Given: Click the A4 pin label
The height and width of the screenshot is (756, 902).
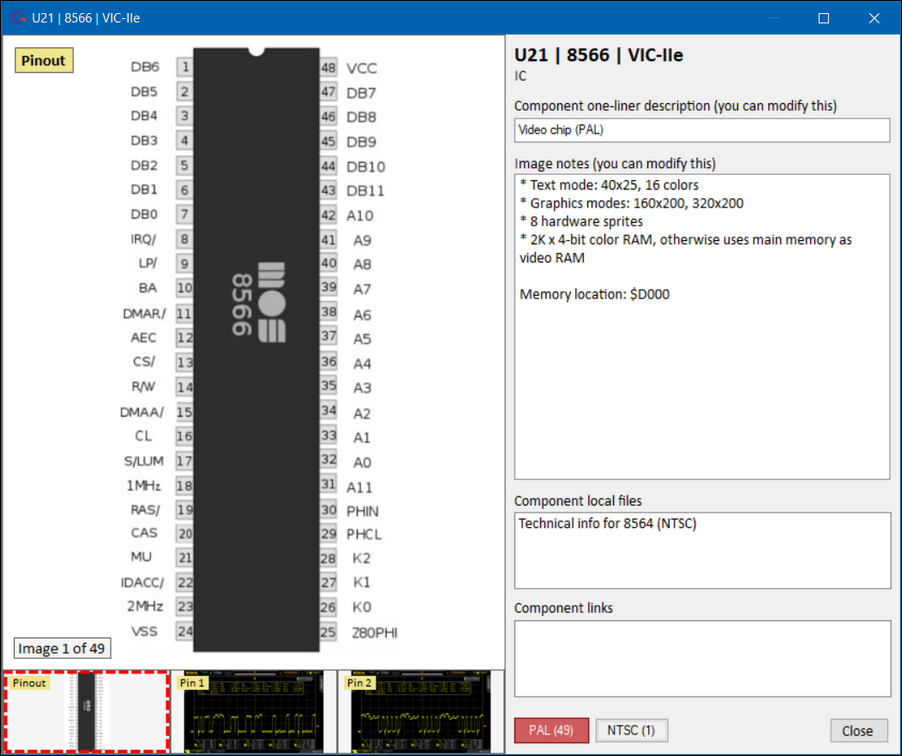Looking at the screenshot, I should pos(362,364).
